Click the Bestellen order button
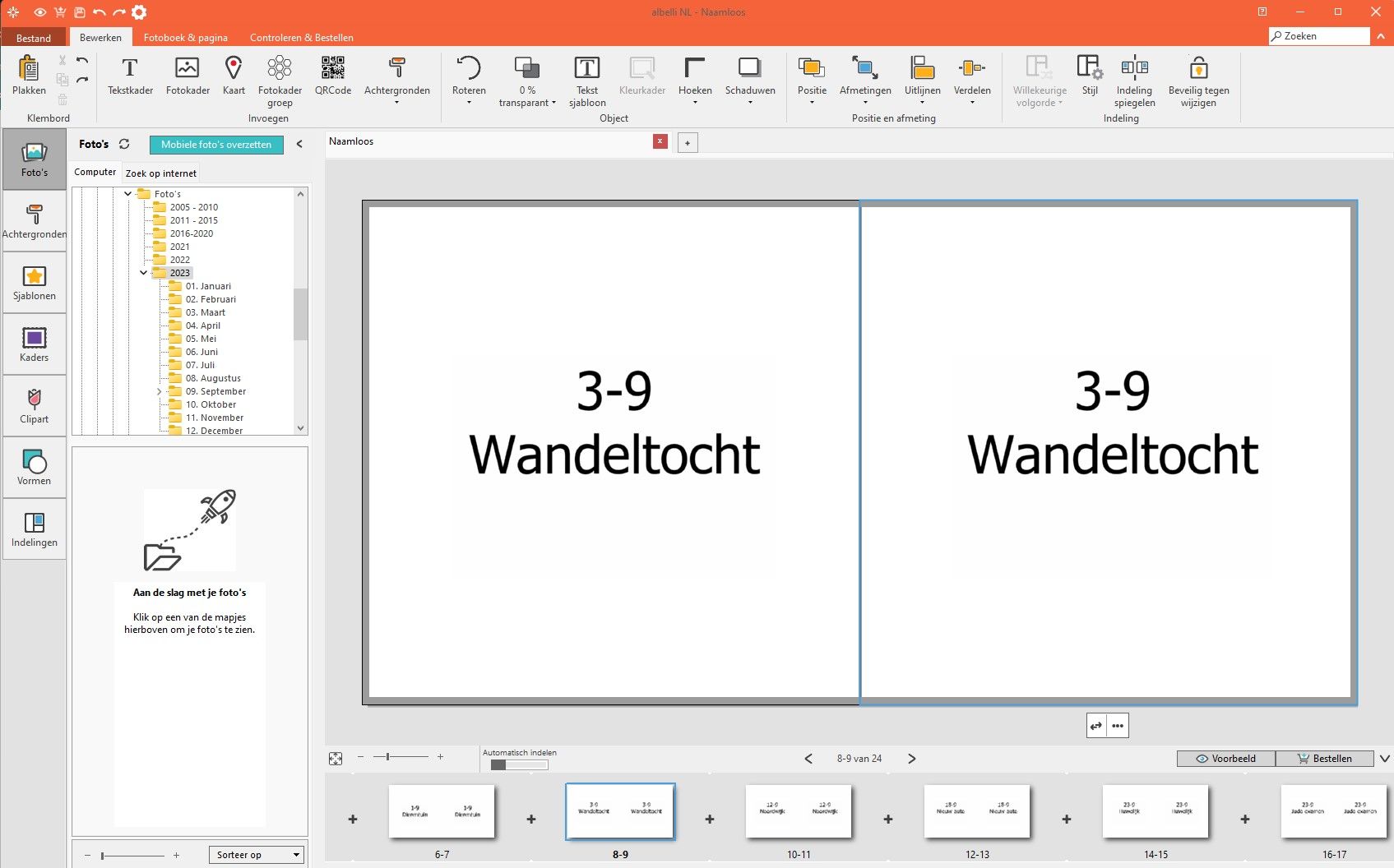The image size is (1394, 868). coord(1325,759)
